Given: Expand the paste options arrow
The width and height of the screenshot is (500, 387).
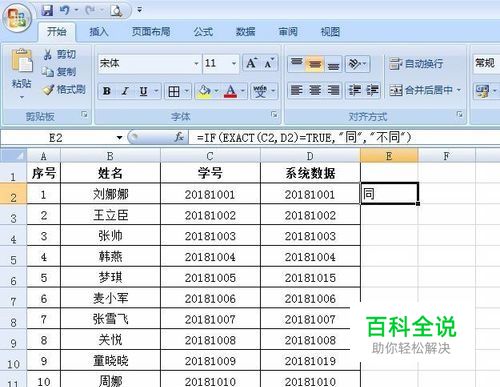Looking at the screenshot, I should pos(22,97).
